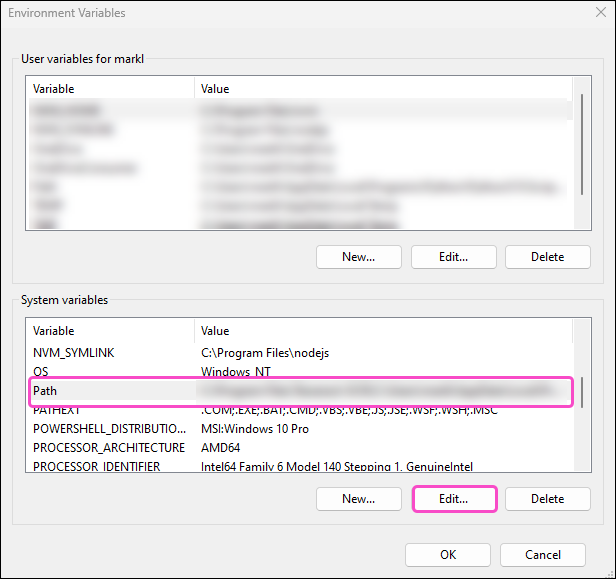
Task: Click Delete under User variables
Action: (x=548, y=257)
